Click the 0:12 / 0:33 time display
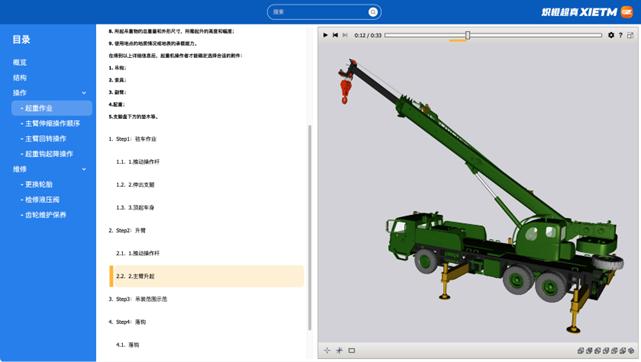Screen dimensions: 641x362 pos(368,36)
